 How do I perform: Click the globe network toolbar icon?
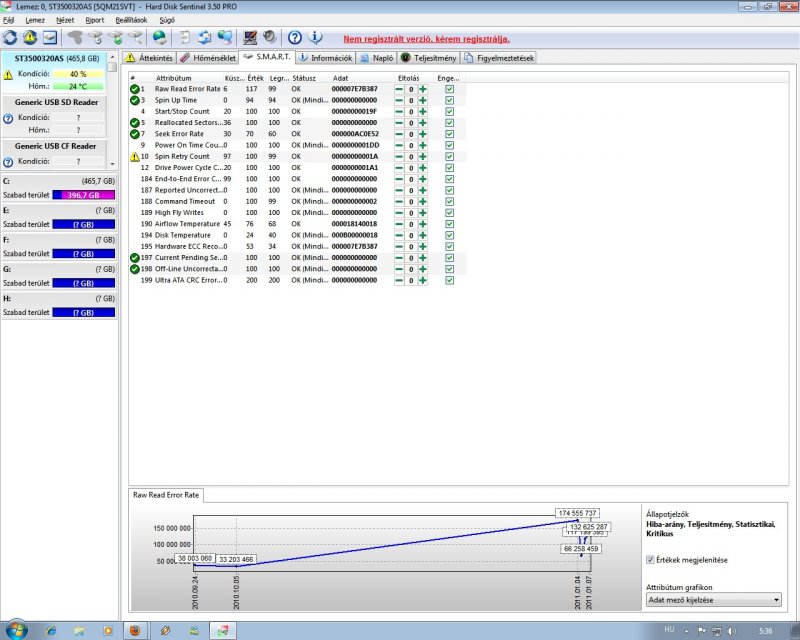[x=160, y=37]
